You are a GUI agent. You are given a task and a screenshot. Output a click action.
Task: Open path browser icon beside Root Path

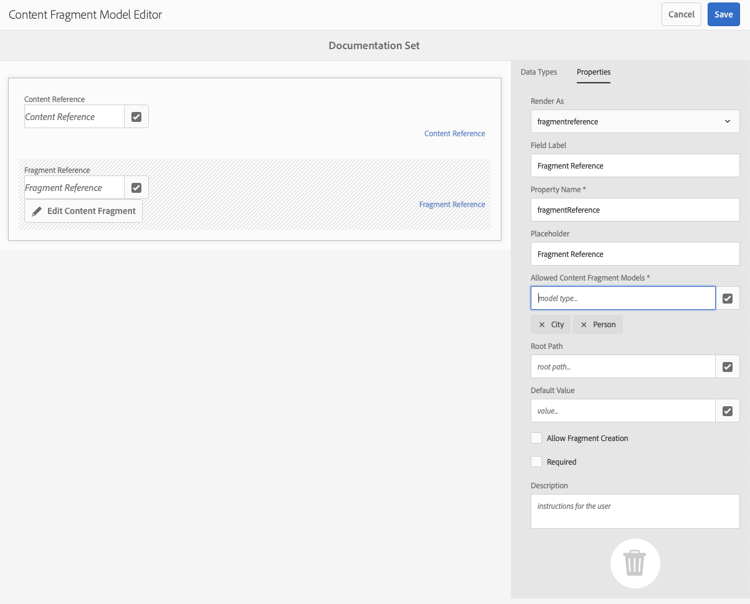728,367
